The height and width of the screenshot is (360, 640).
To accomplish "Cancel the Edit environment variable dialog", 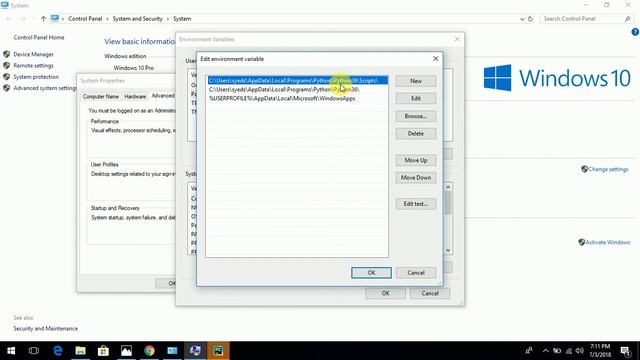I will click(x=416, y=273).
